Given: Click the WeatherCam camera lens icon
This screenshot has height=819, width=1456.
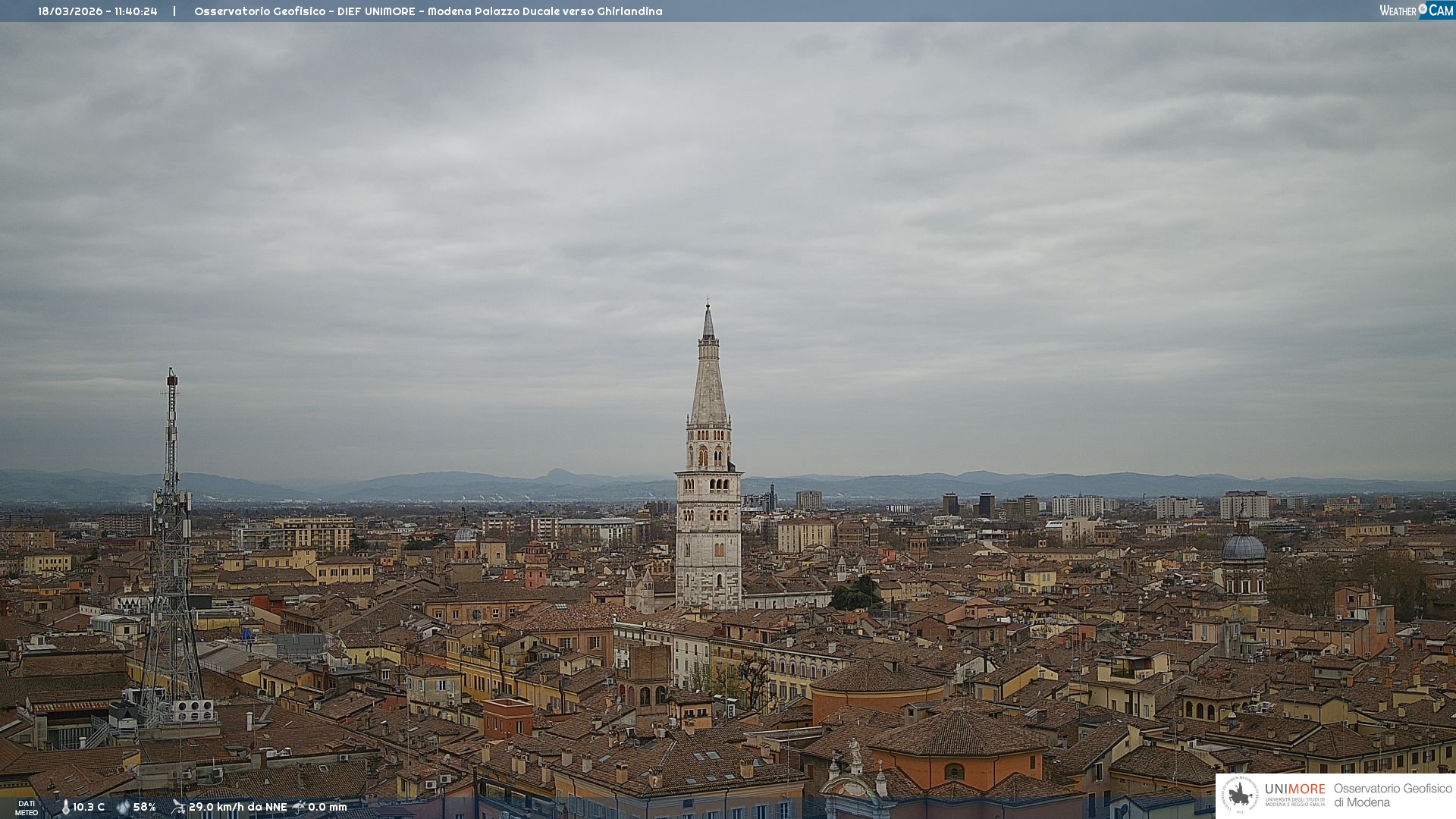Looking at the screenshot, I should coord(1423,9).
